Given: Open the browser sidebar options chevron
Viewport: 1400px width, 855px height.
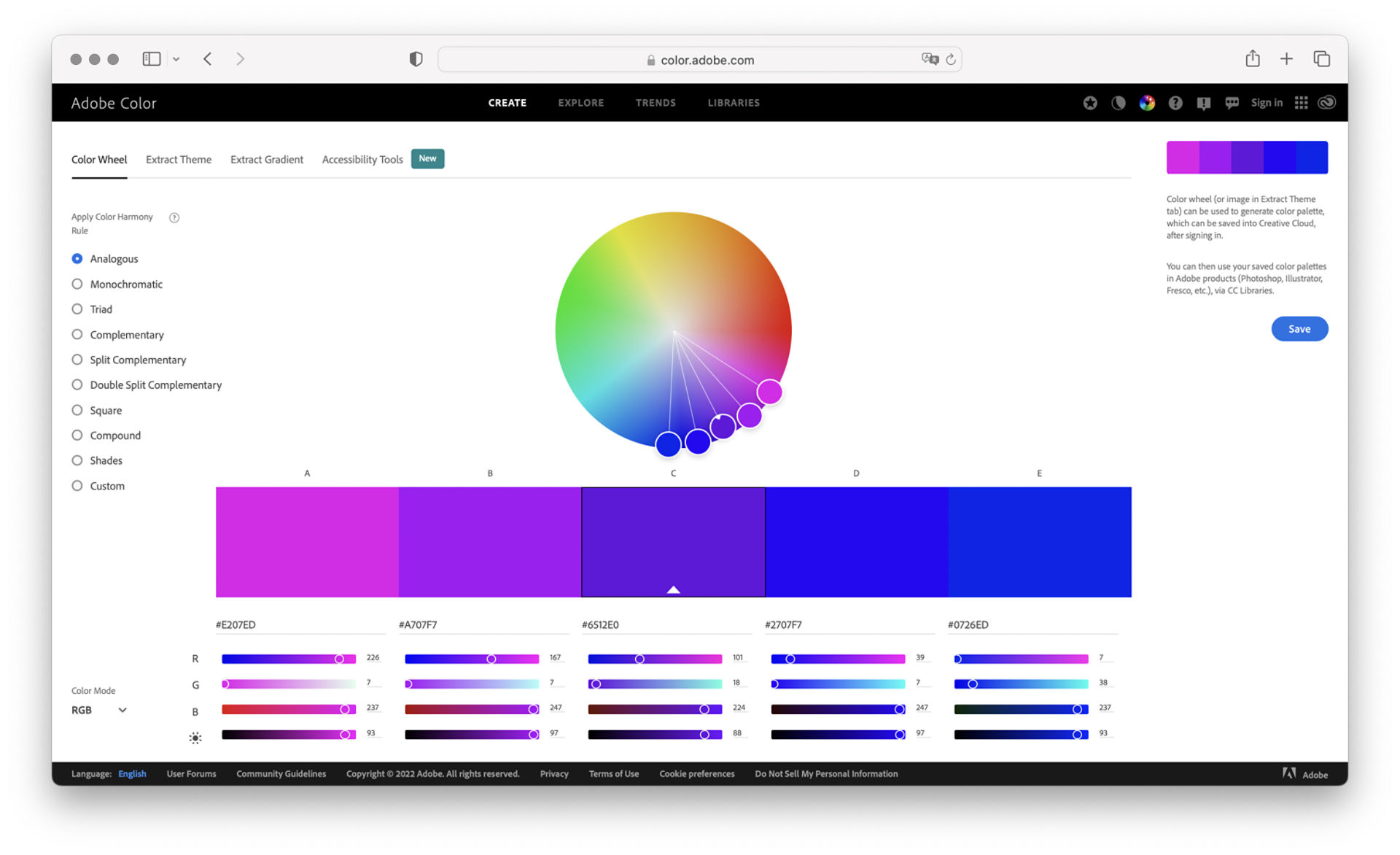Looking at the screenshot, I should point(176,59).
